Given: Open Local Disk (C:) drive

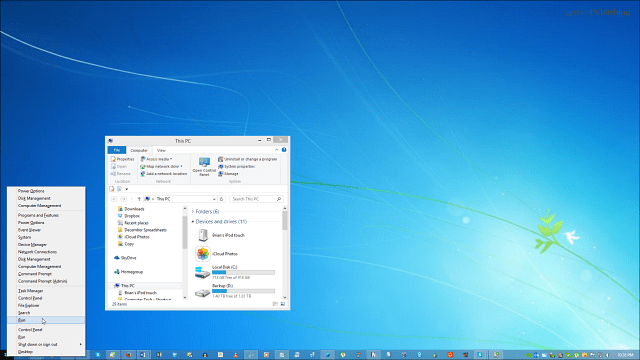Looking at the screenshot, I should (x=235, y=272).
